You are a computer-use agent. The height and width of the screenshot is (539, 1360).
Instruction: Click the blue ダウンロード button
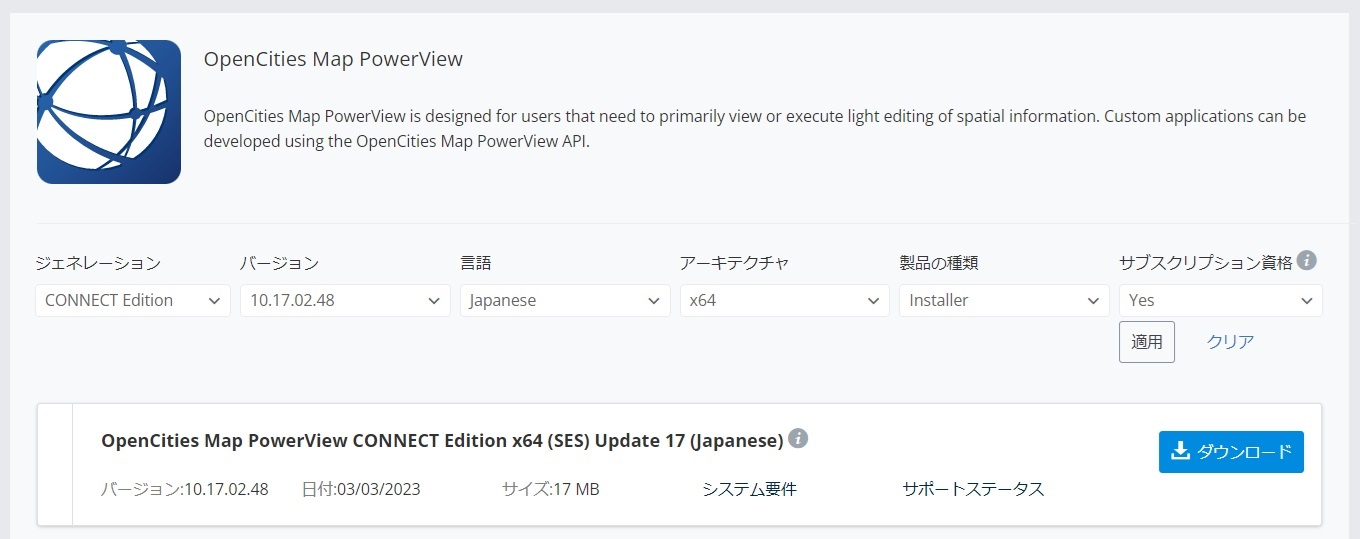pos(1231,452)
